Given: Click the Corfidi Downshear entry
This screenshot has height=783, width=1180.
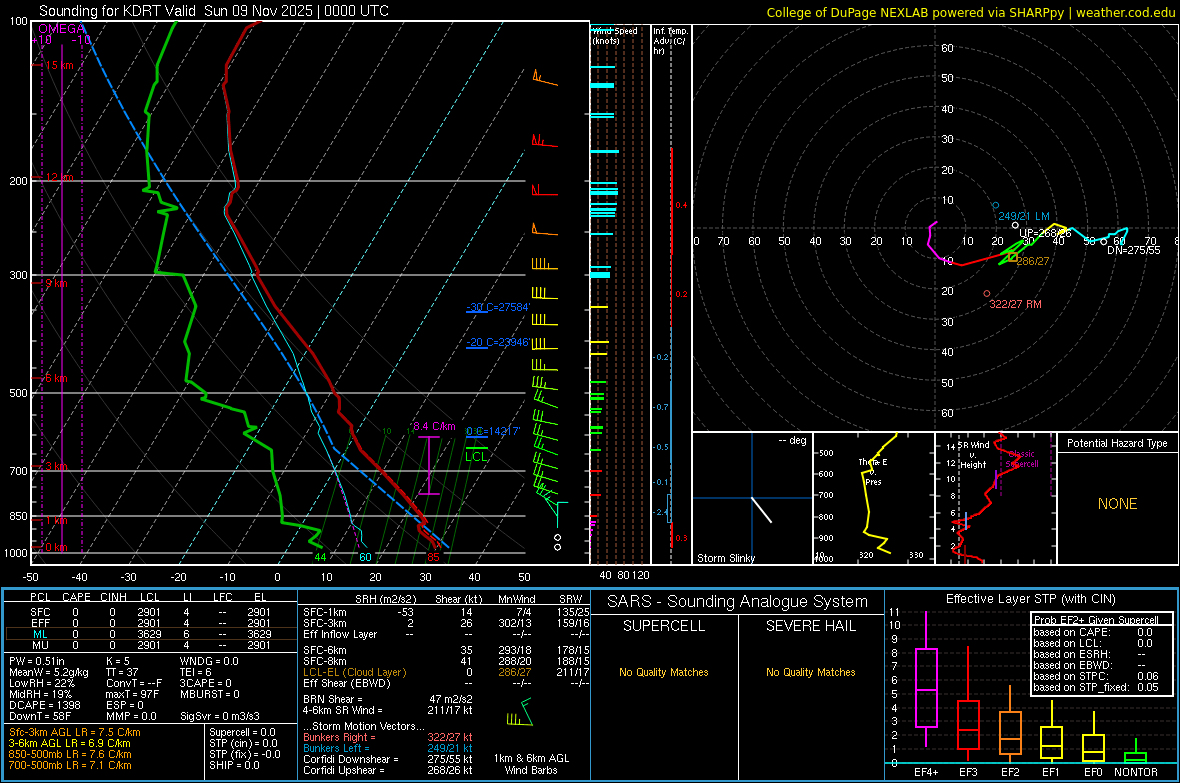Looking at the screenshot, I should (388, 759).
